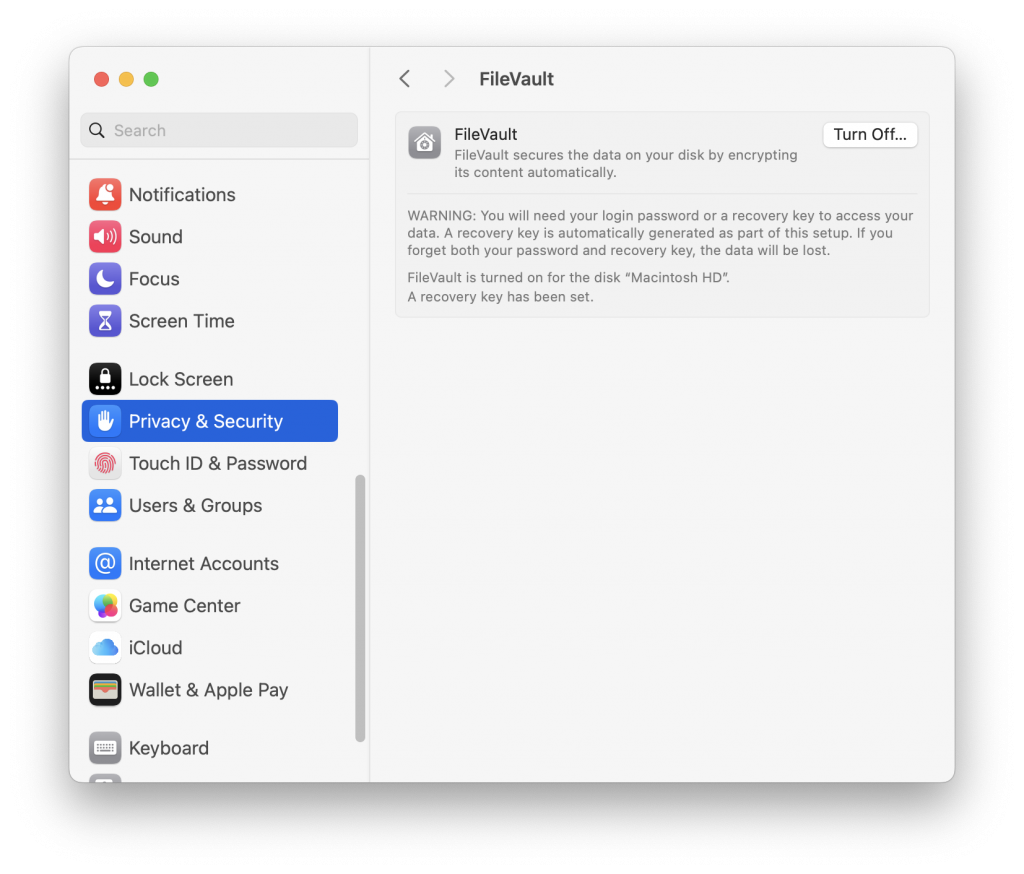Click the search magnifier icon

(96, 130)
